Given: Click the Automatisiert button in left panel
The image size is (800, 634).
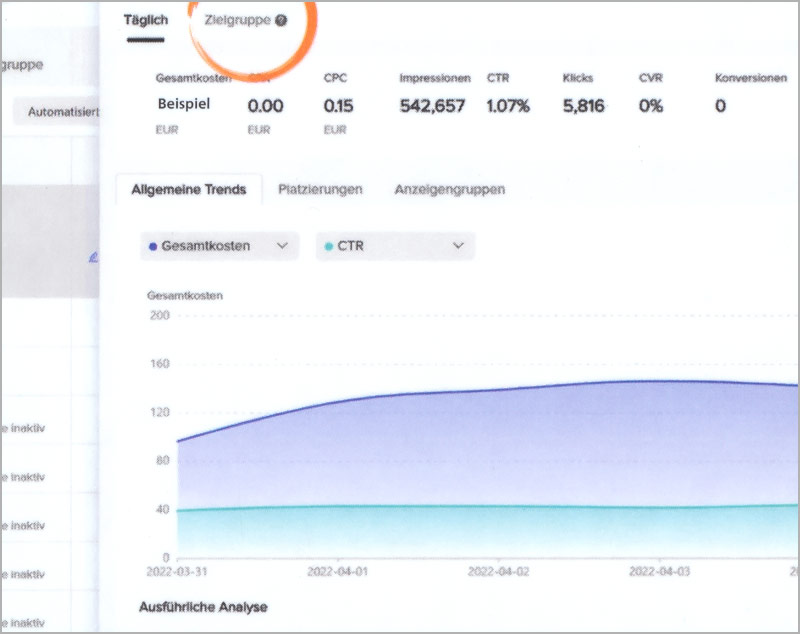Looking at the screenshot, I should pyautogui.click(x=56, y=112).
